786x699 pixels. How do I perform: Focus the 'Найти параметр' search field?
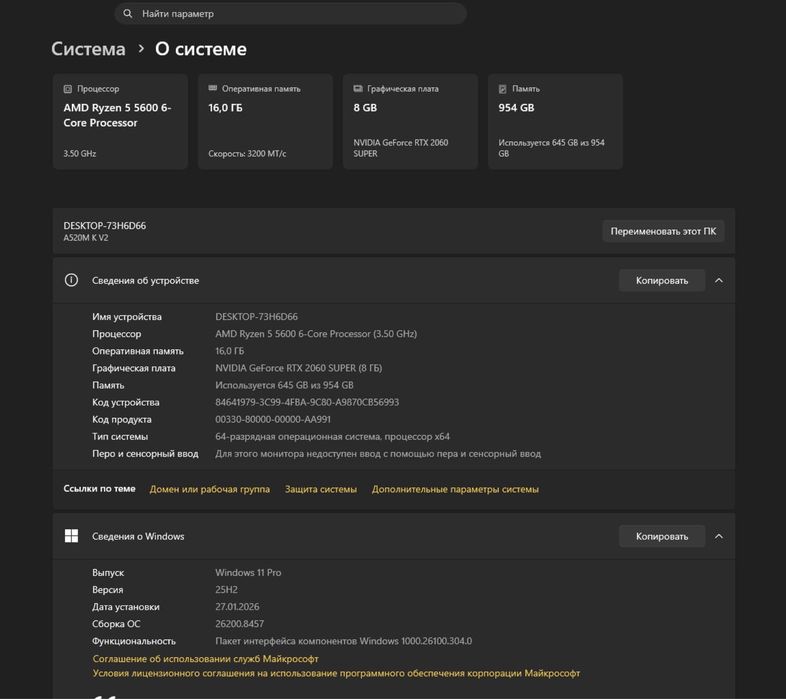click(291, 14)
